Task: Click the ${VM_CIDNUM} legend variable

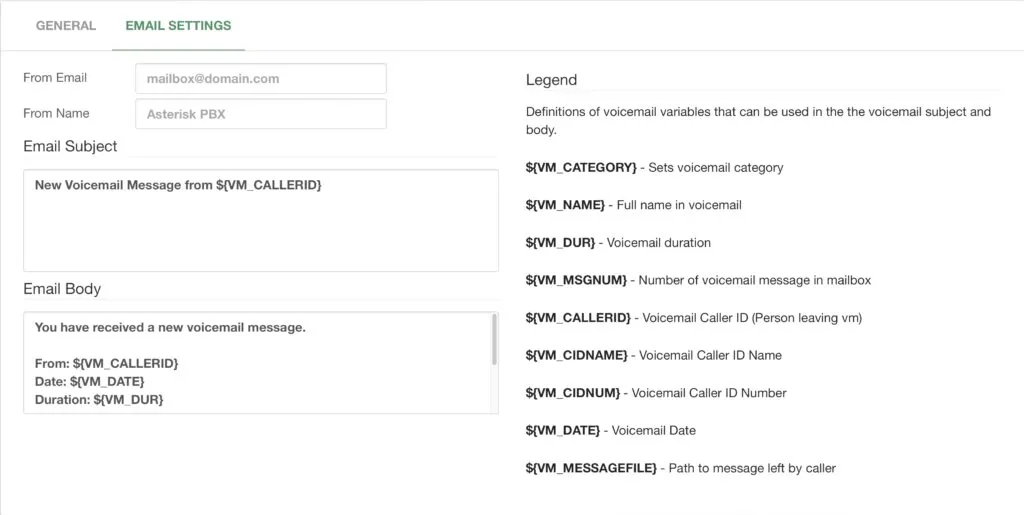Action: pyautogui.click(x=573, y=393)
